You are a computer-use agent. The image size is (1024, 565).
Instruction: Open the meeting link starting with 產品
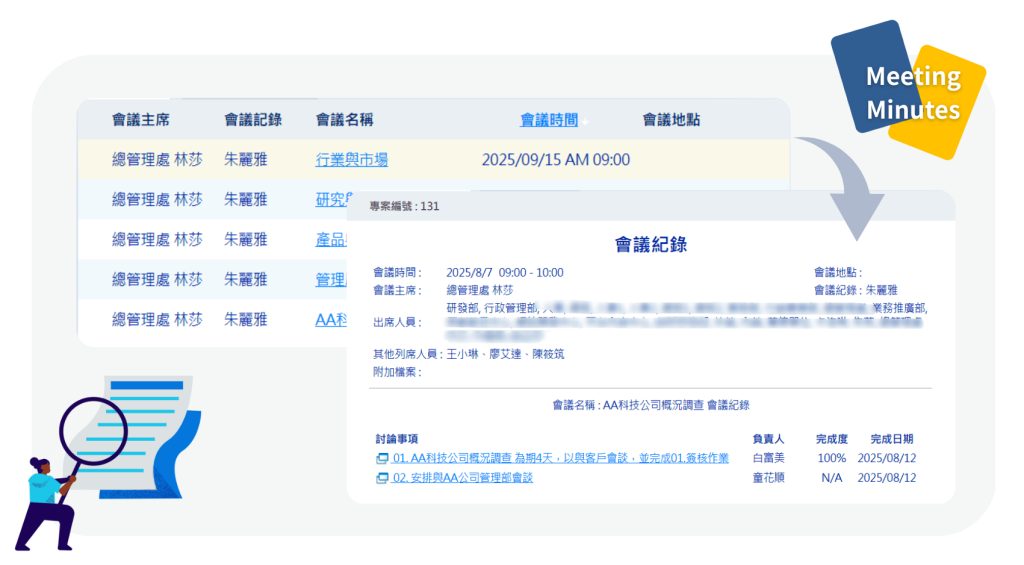(330, 239)
